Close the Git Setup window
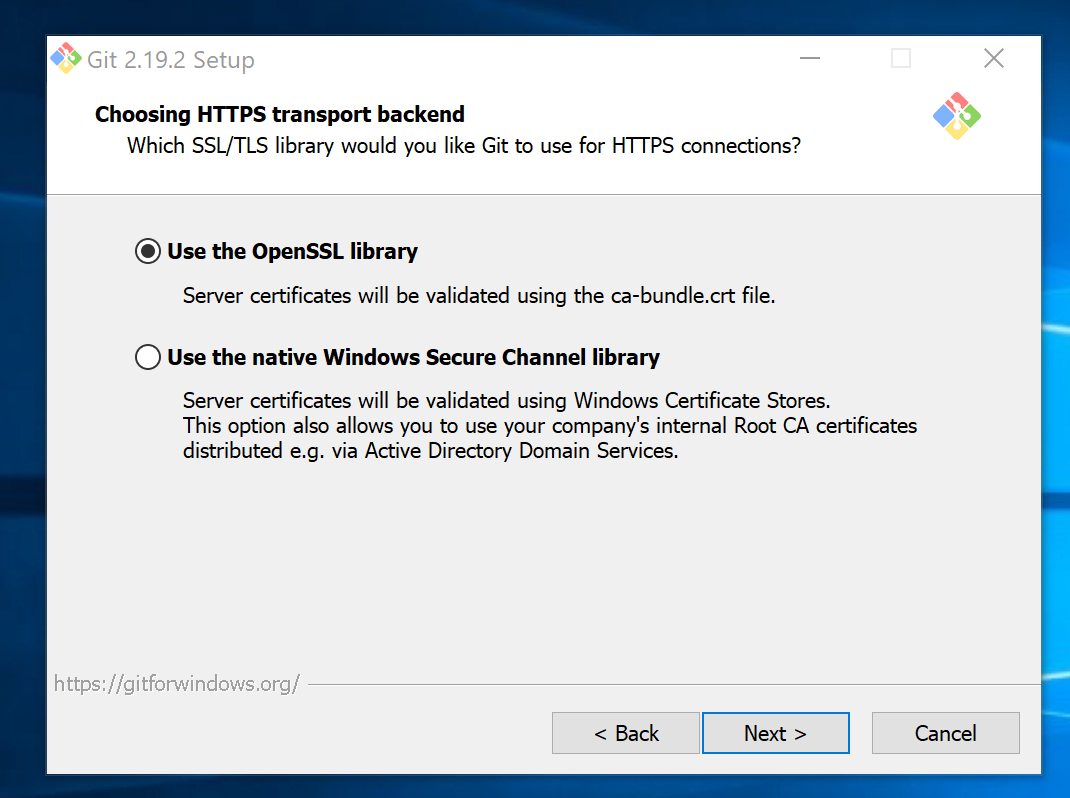 [x=994, y=59]
